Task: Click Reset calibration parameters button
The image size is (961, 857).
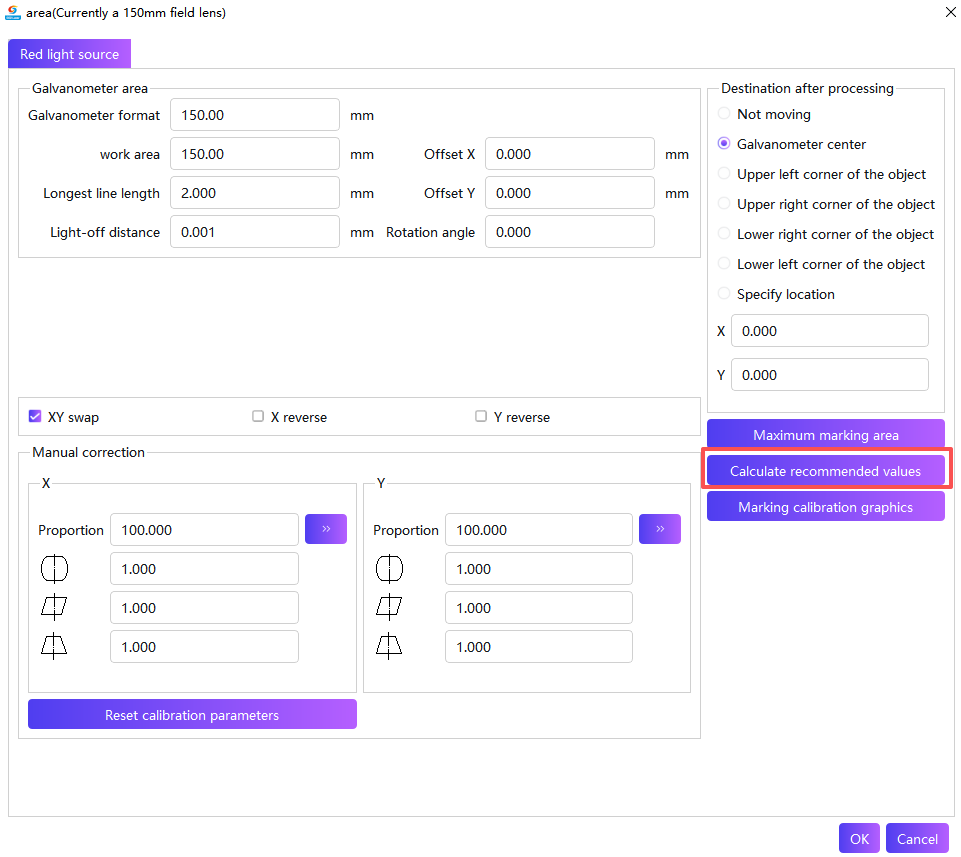Action: point(192,715)
